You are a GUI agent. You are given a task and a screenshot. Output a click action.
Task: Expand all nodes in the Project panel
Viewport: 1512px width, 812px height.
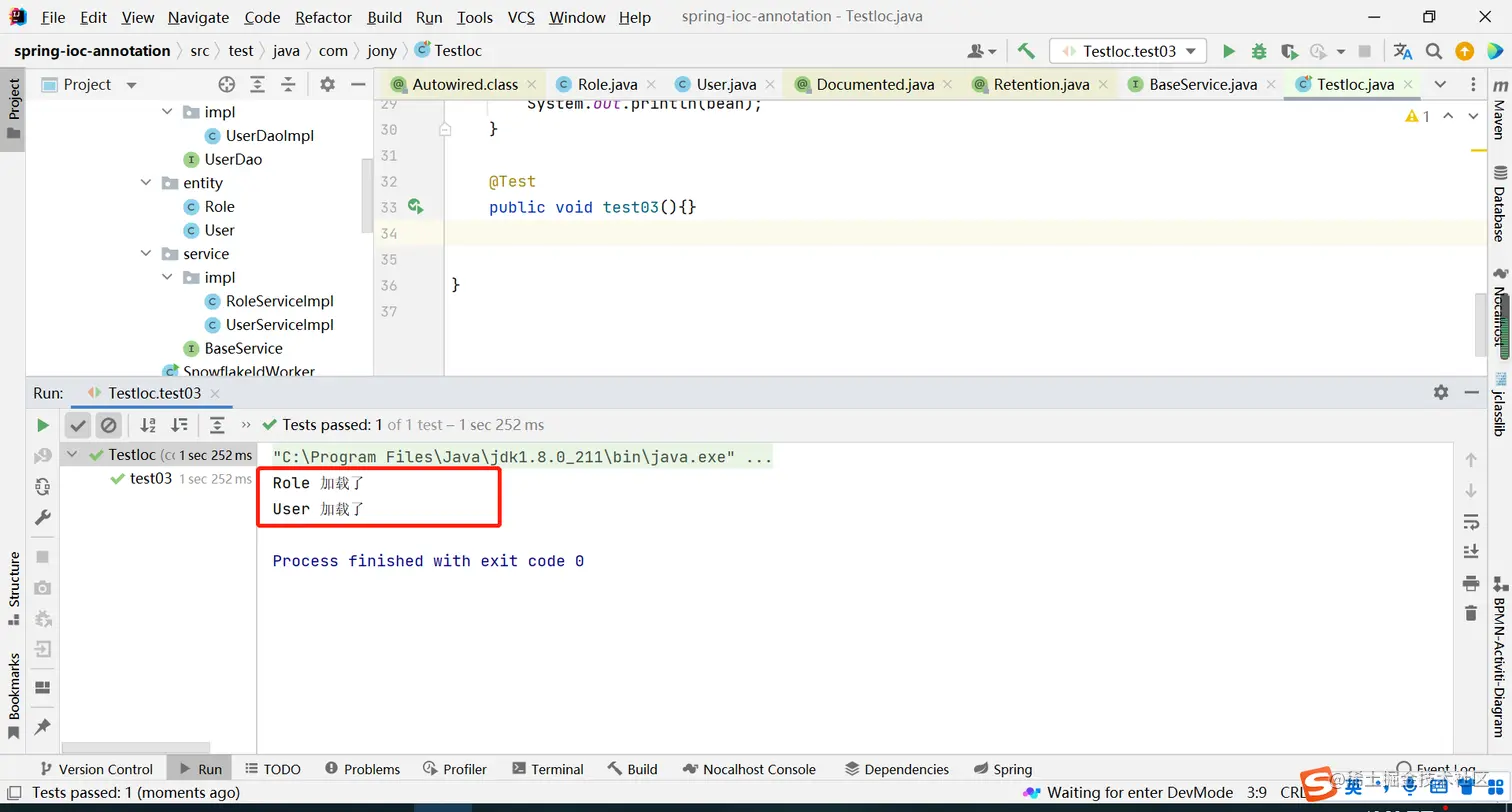258,85
